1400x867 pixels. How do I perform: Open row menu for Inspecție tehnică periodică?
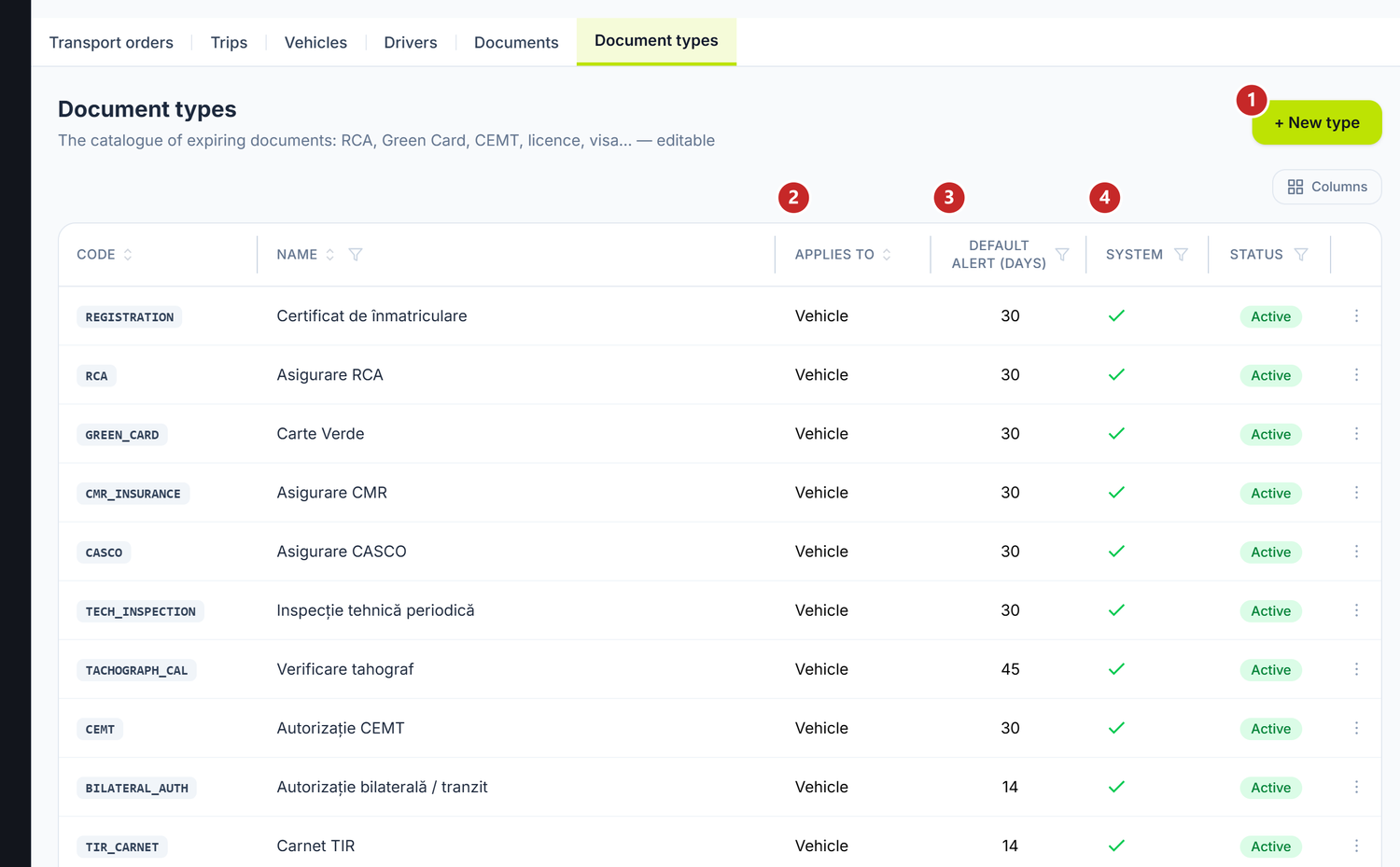coord(1356,610)
